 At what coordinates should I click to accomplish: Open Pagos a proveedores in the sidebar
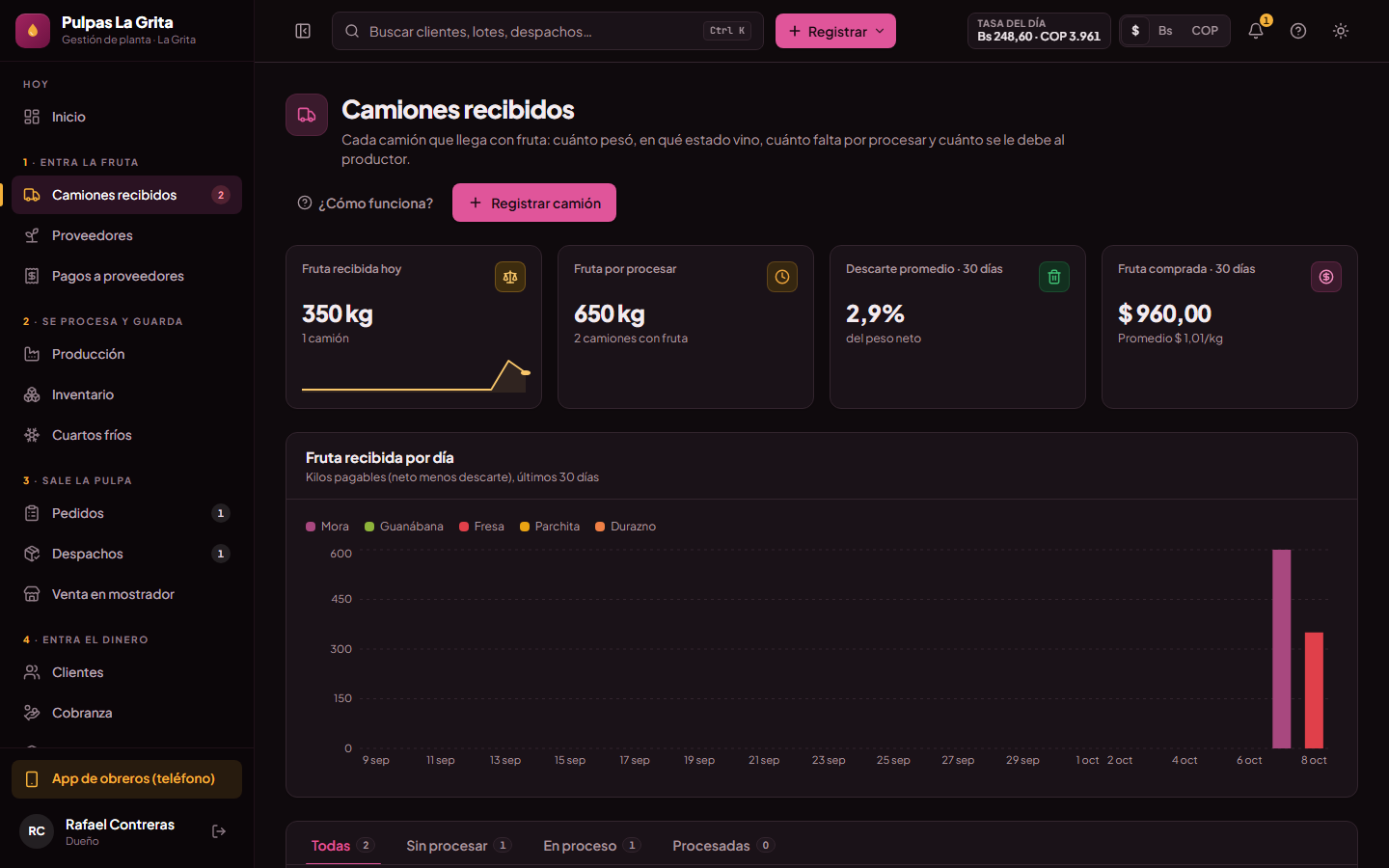[x=126, y=276]
